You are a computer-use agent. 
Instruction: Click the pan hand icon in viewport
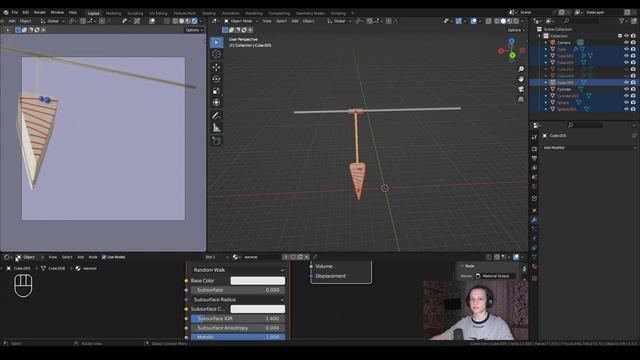(521, 79)
